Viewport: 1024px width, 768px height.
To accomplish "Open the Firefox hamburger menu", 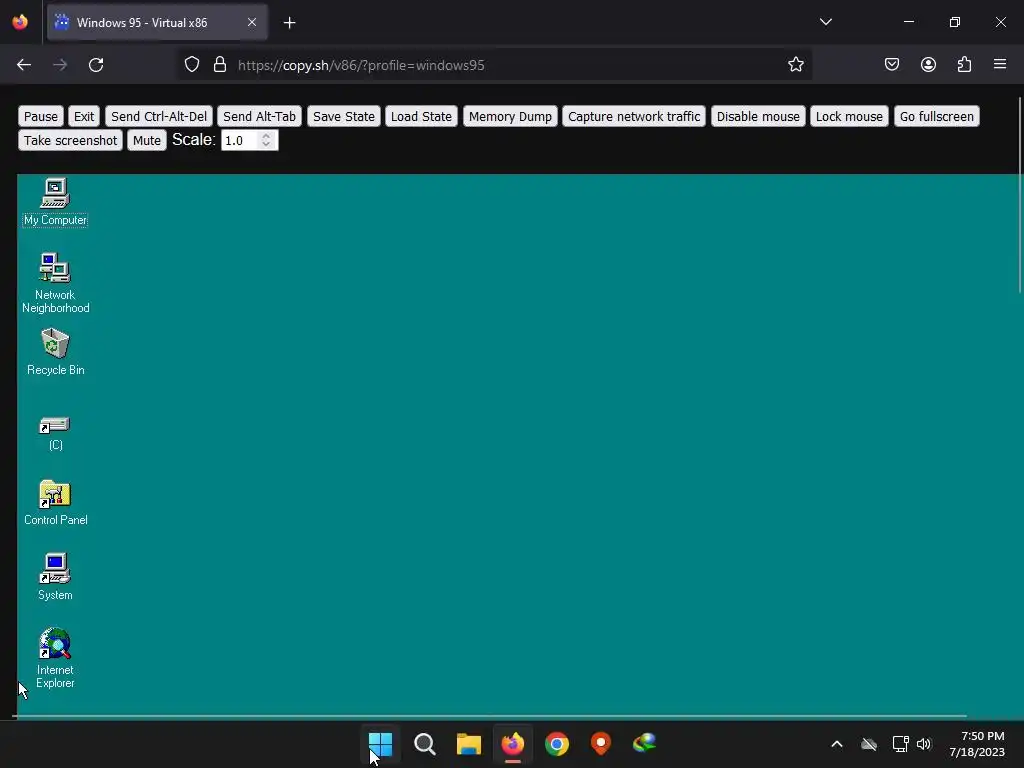I will (1000, 64).
